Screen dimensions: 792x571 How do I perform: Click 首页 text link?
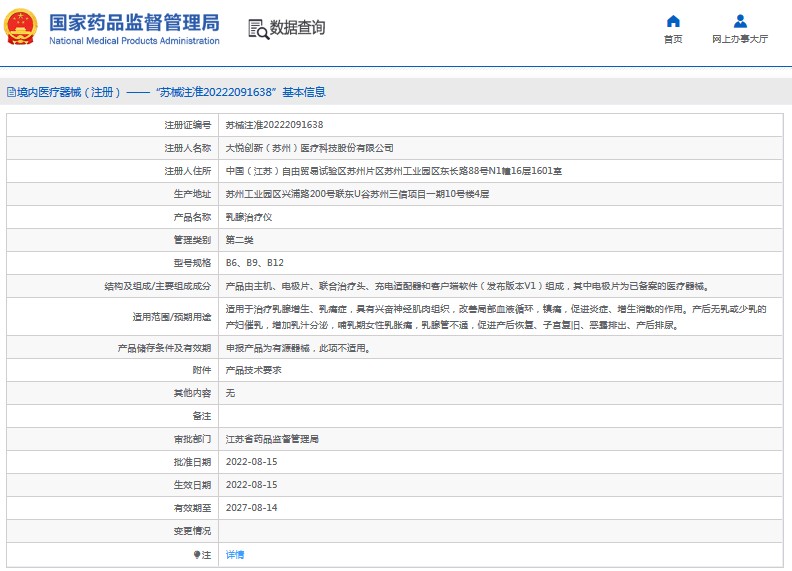point(673,39)
